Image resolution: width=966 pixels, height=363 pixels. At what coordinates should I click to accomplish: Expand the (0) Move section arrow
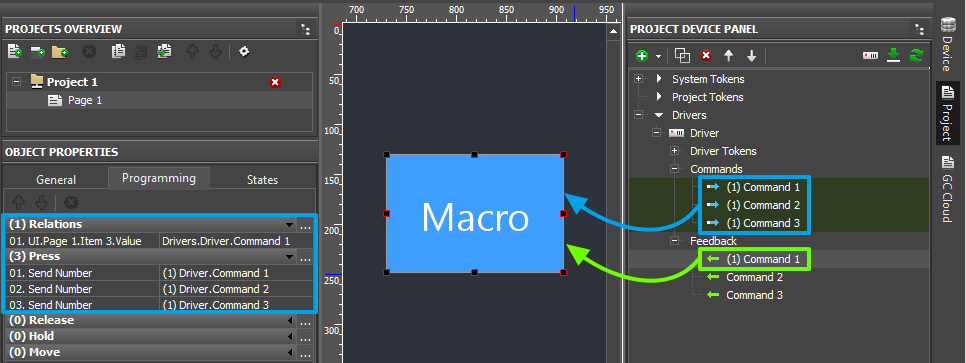[x=290, y=353]
